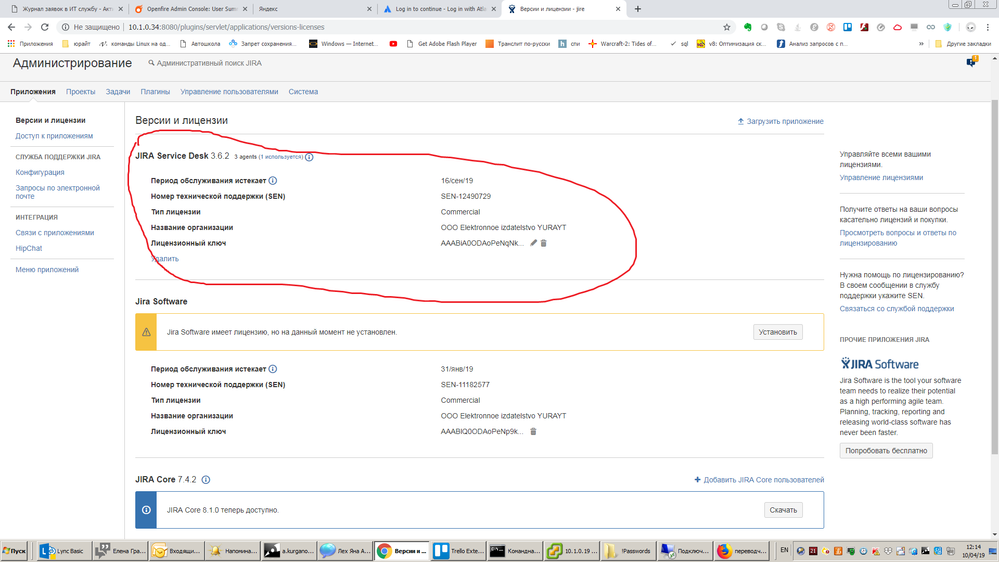Image resolution: width=999 pixels, height=562 pixels.
Task: Click the 1 используется link for Service Desk
Action: [x=280, y=157]
